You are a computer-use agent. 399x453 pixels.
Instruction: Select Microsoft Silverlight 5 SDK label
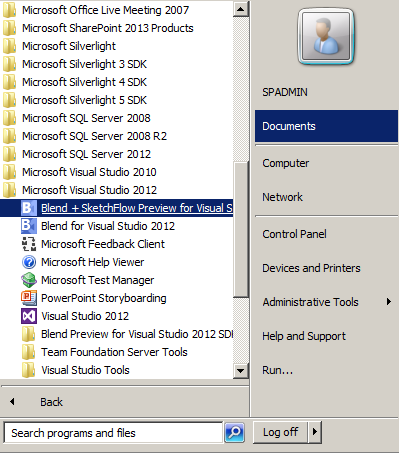(x=84, y=100)
